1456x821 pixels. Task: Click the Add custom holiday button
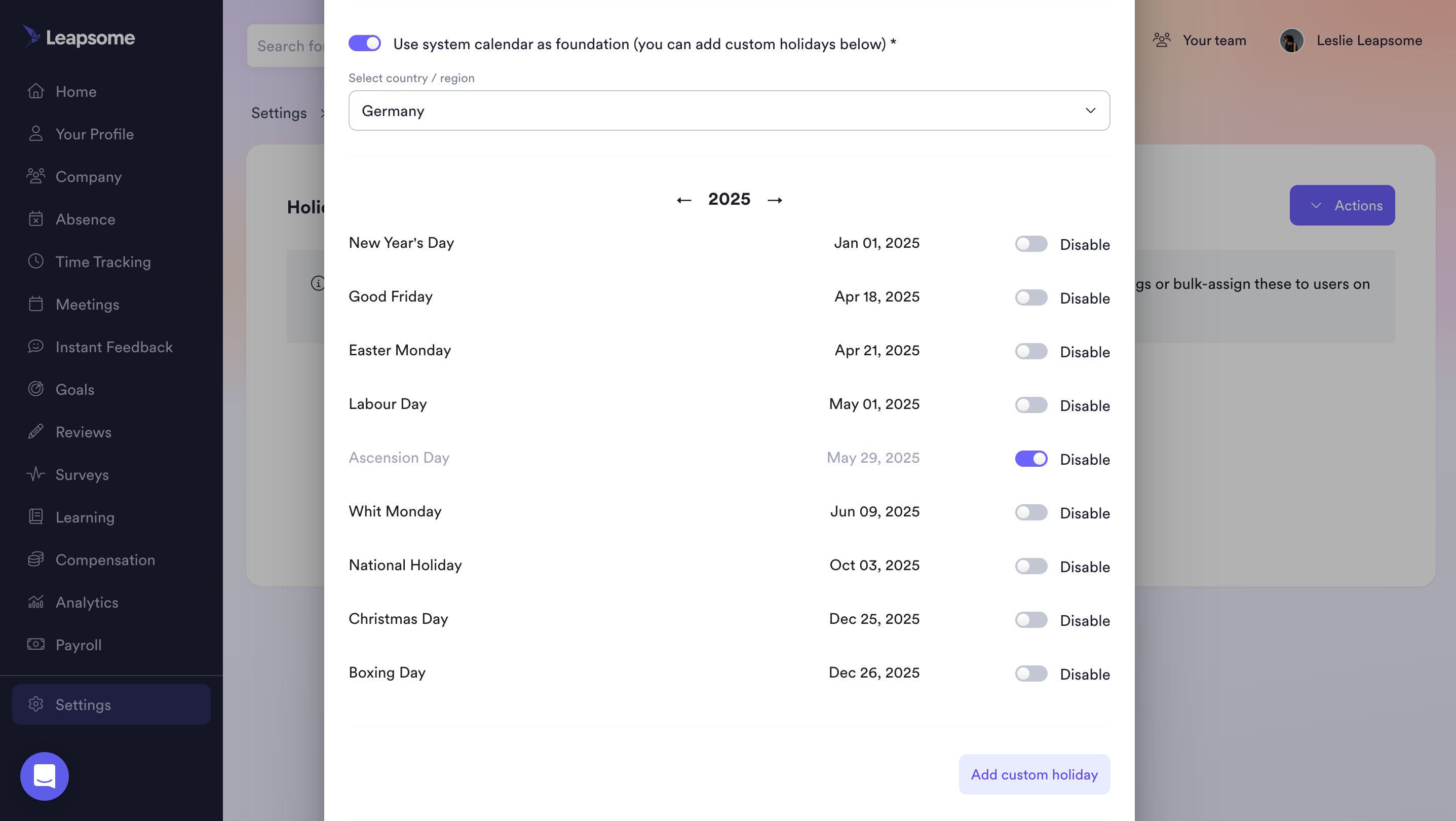click(1034, 774)
